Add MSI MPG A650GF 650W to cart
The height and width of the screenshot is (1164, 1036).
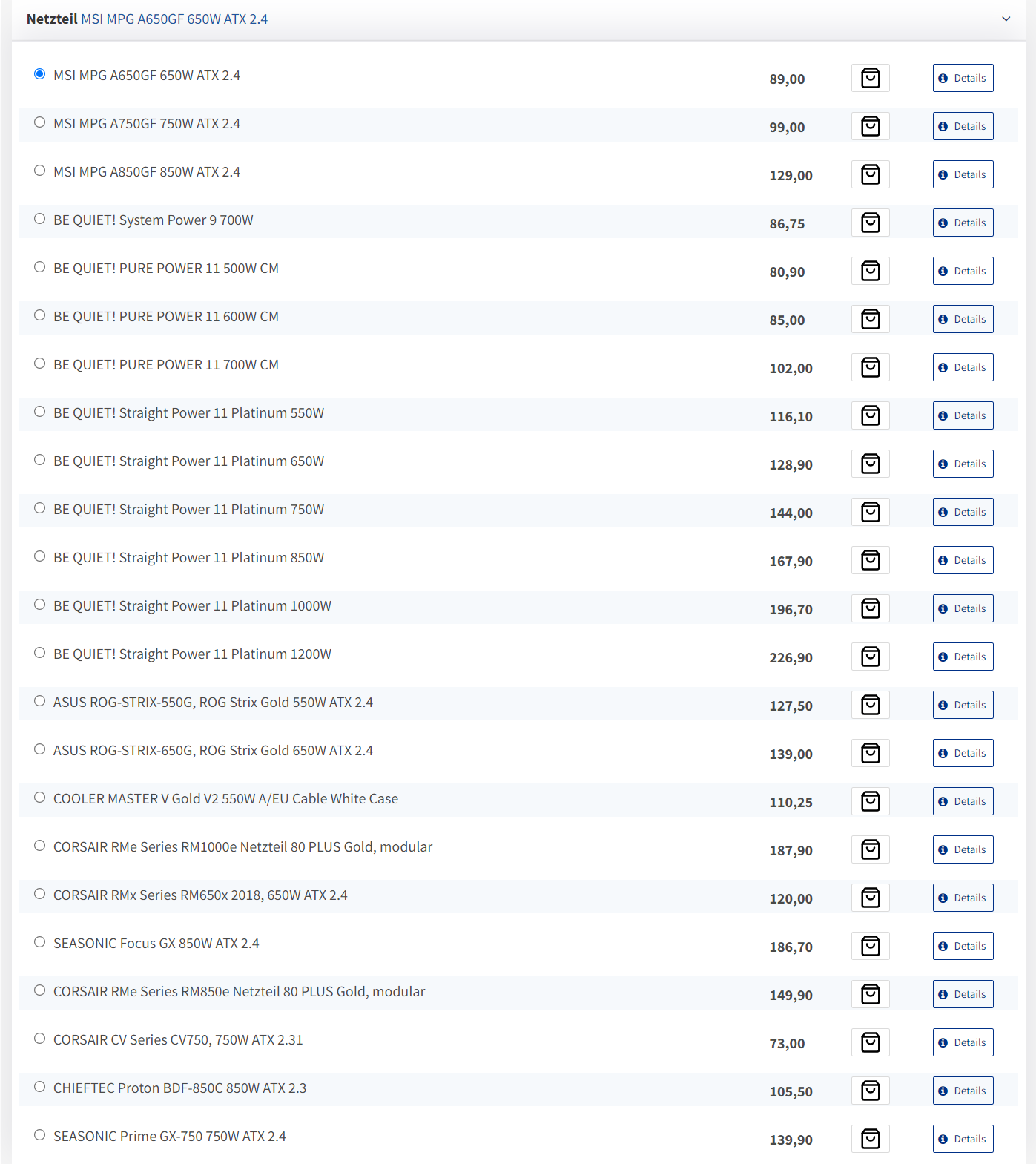[x=870, y=78]
